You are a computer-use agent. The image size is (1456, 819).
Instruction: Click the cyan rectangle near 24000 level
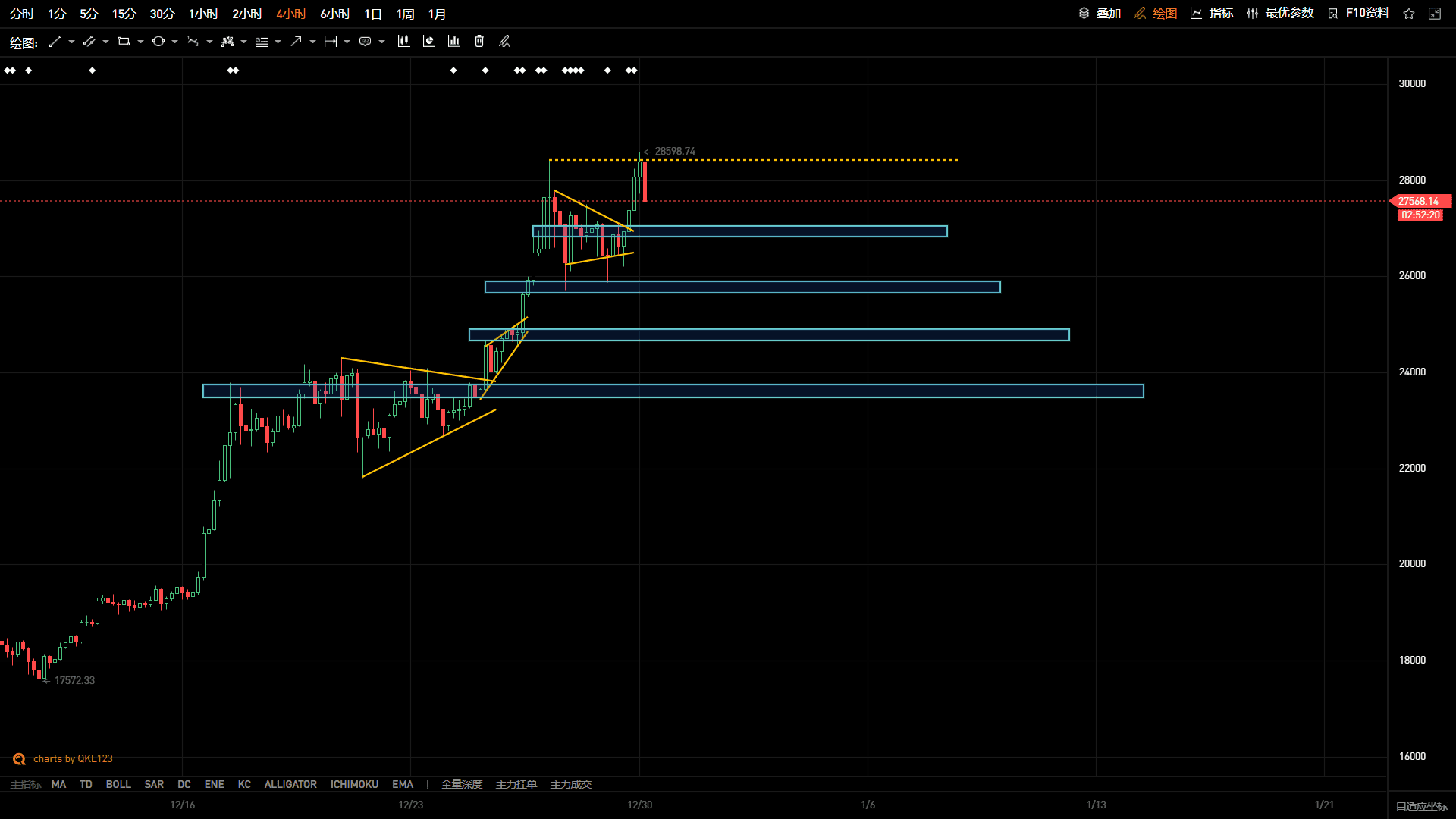673,391
